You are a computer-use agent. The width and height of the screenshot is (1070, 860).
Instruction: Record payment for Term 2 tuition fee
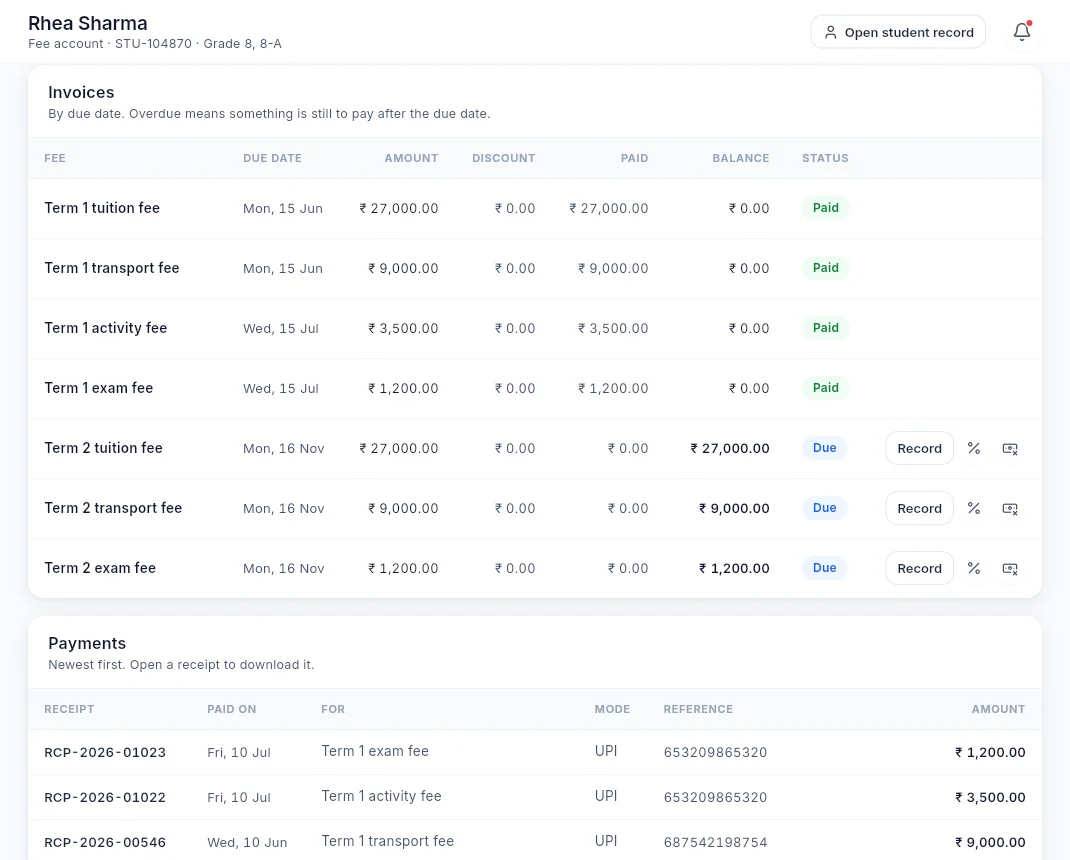click(919, 448)
